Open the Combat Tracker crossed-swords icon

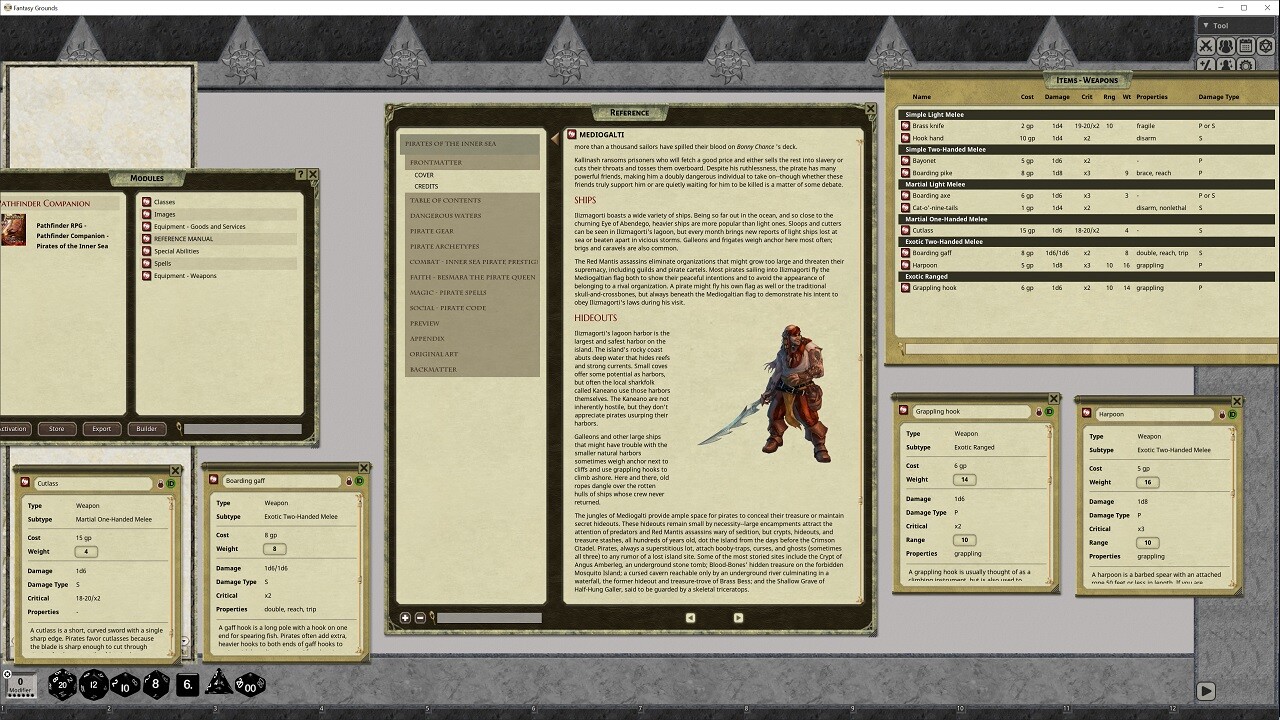click(x=1206, y=45)
